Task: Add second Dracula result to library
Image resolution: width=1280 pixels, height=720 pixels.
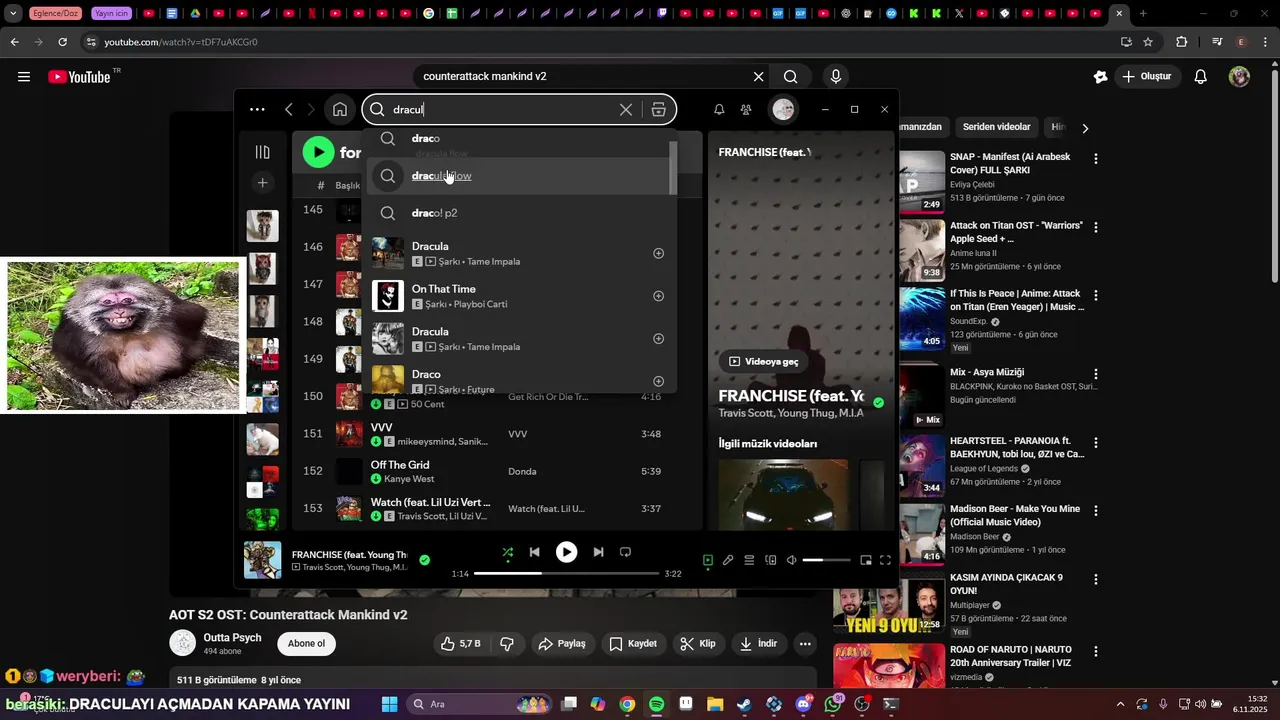Action: tap(658, 339)
